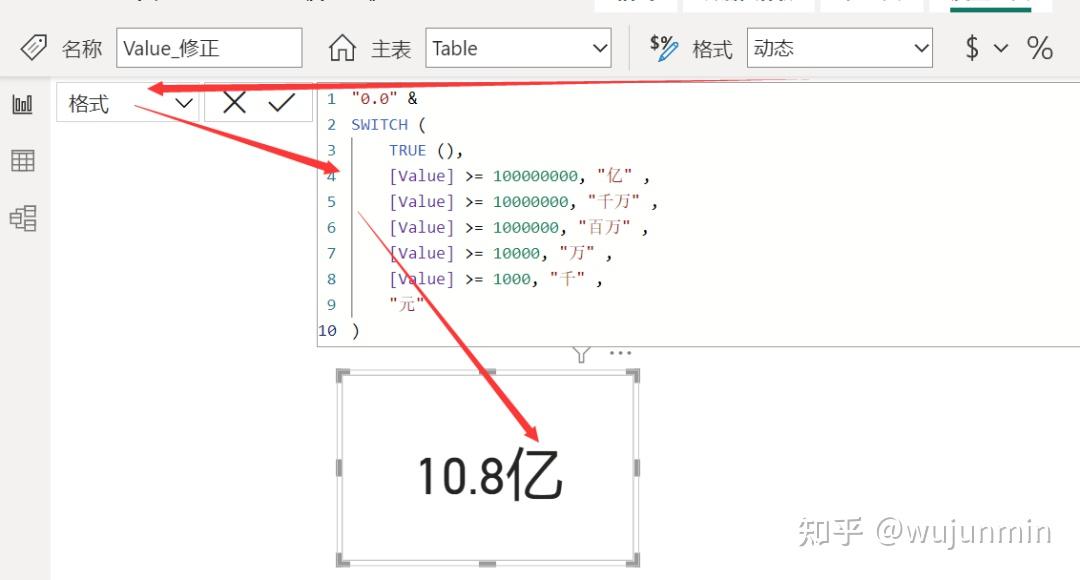Image resolution: width=1080 pixels, height=580 pixels.
Task: Click the name tag icon beside 名称
Action: tap(33, 46)
